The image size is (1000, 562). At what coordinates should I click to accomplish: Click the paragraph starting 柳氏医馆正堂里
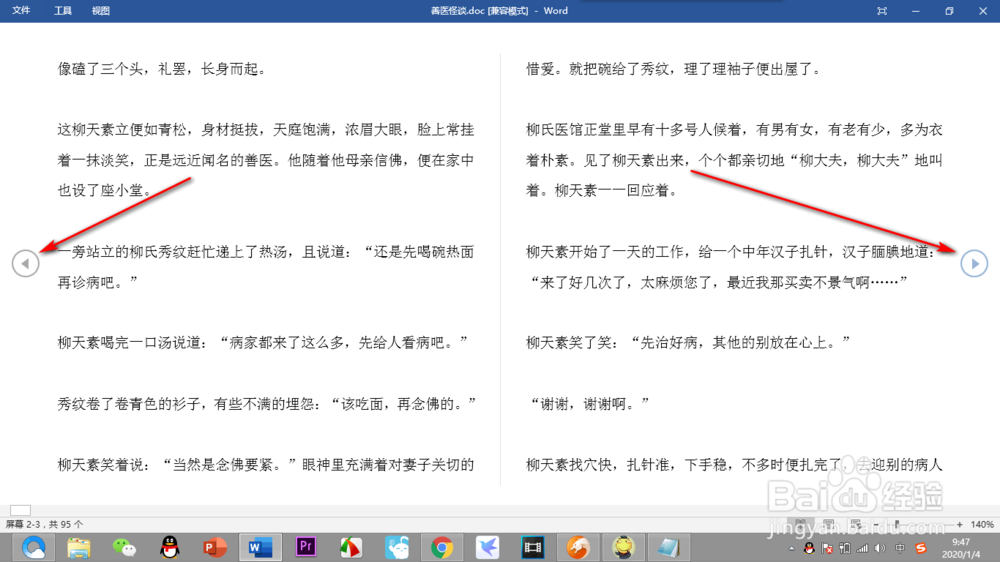tap(734, 160)
